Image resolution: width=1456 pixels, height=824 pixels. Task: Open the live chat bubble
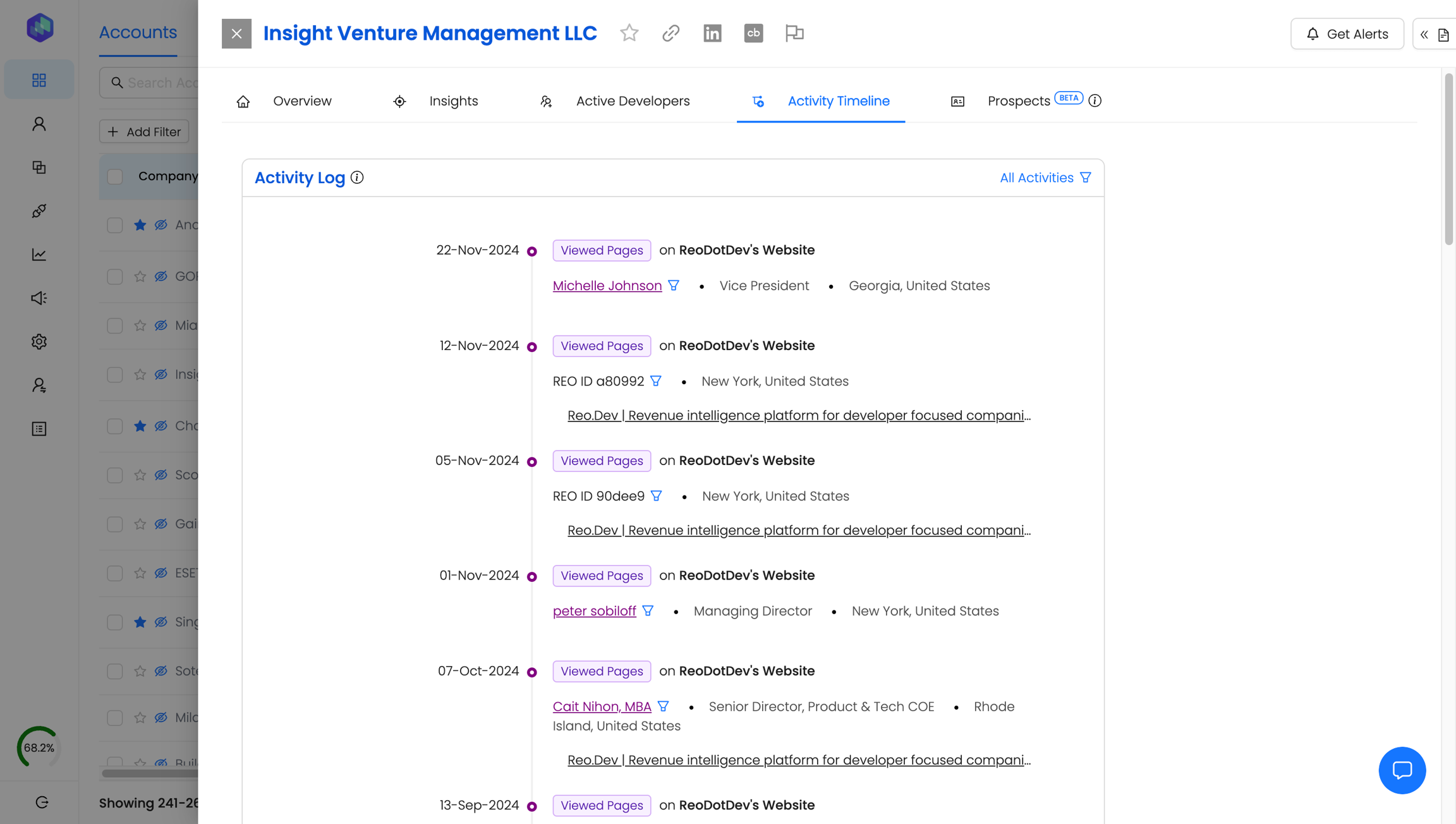tap(1402, 770)
